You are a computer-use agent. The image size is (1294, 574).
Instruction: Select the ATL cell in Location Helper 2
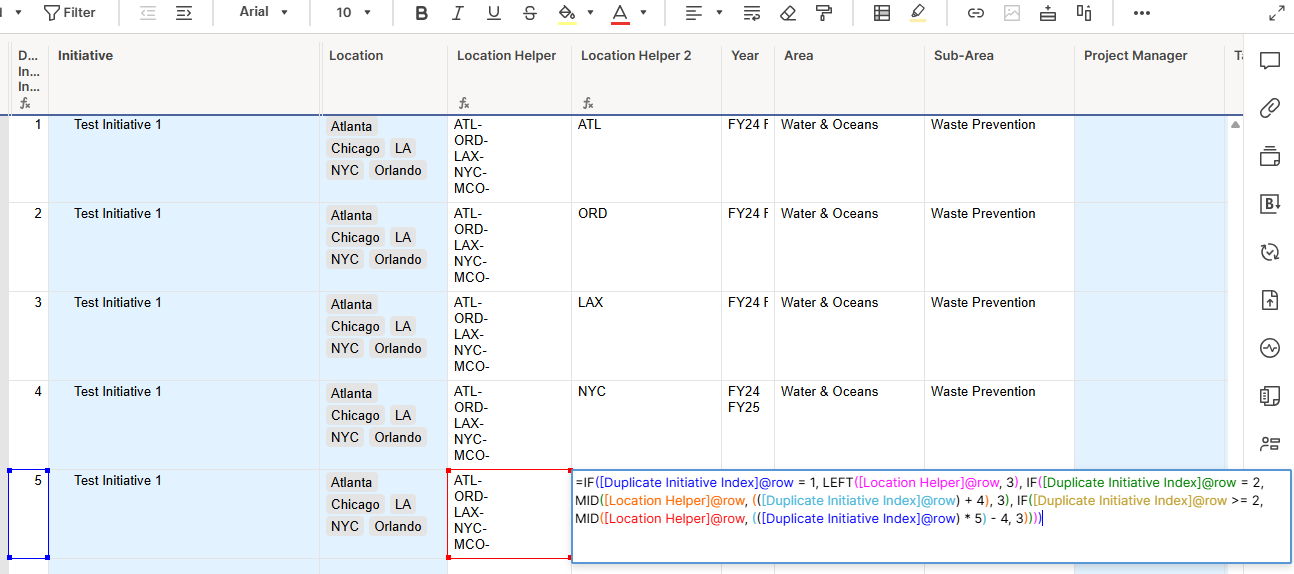(x=647, y=159)
